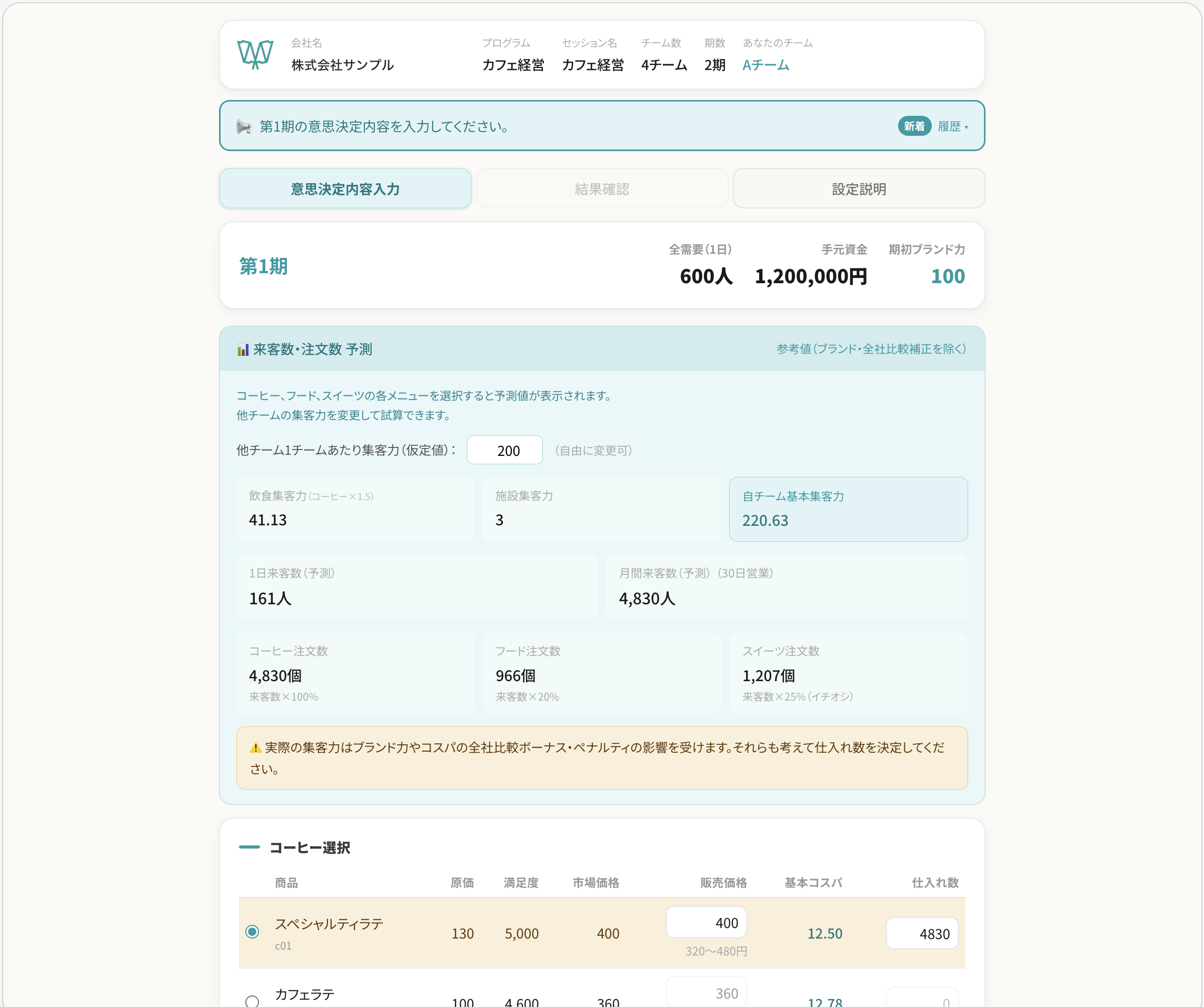This screenshot has height=1007, width=1204.
Task: Click the 販売価格 column header
Action: click(723, 883)
